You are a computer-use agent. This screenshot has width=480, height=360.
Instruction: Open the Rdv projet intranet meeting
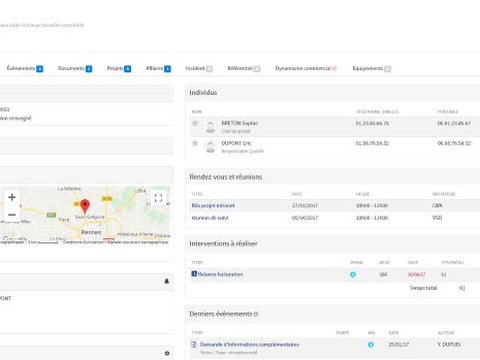click(213, 205)
